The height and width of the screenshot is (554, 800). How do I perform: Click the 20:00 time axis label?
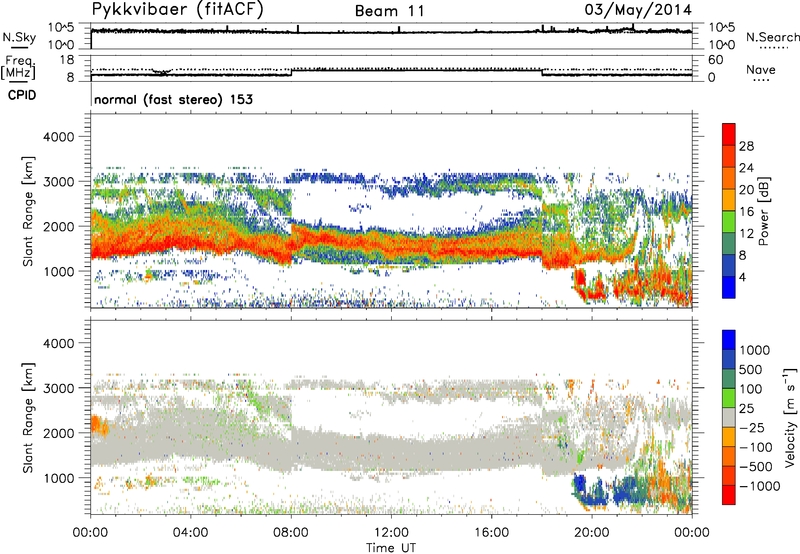click(592, 532)
